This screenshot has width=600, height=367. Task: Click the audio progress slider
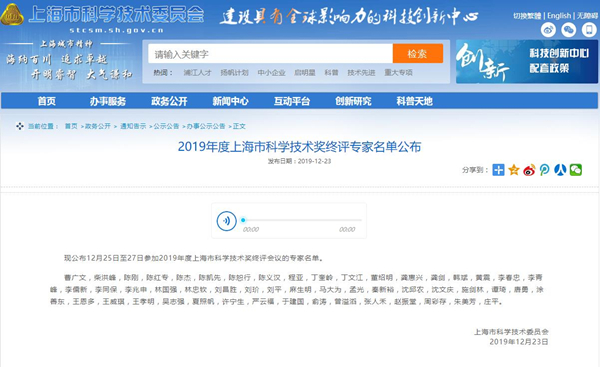tap(302, 220)
